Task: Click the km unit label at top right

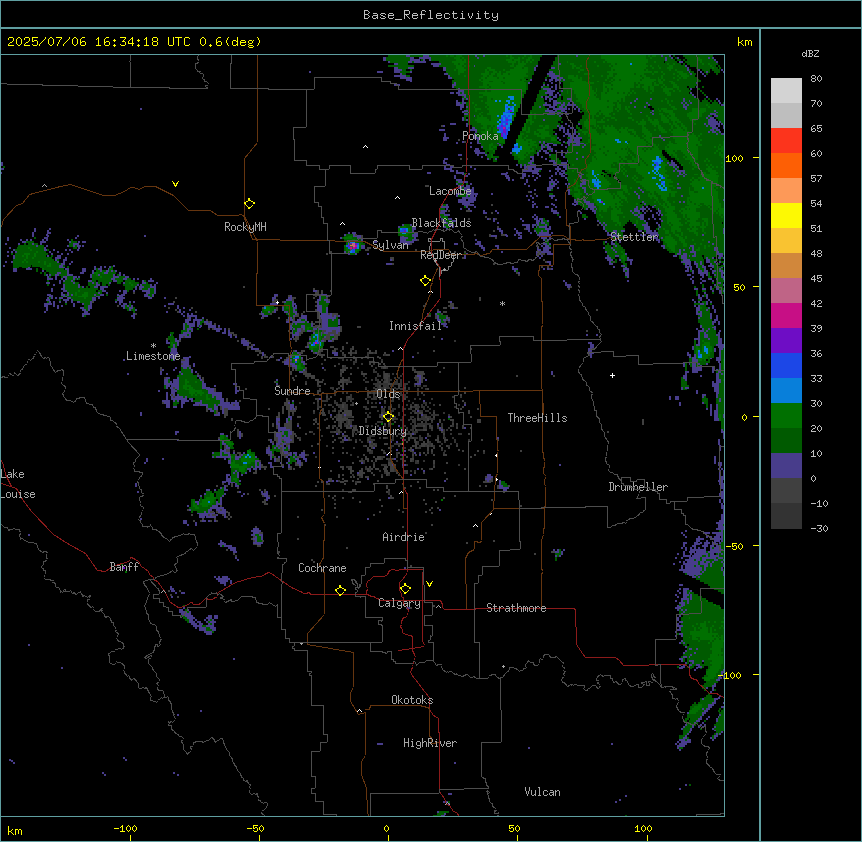Action: point(745,42)
